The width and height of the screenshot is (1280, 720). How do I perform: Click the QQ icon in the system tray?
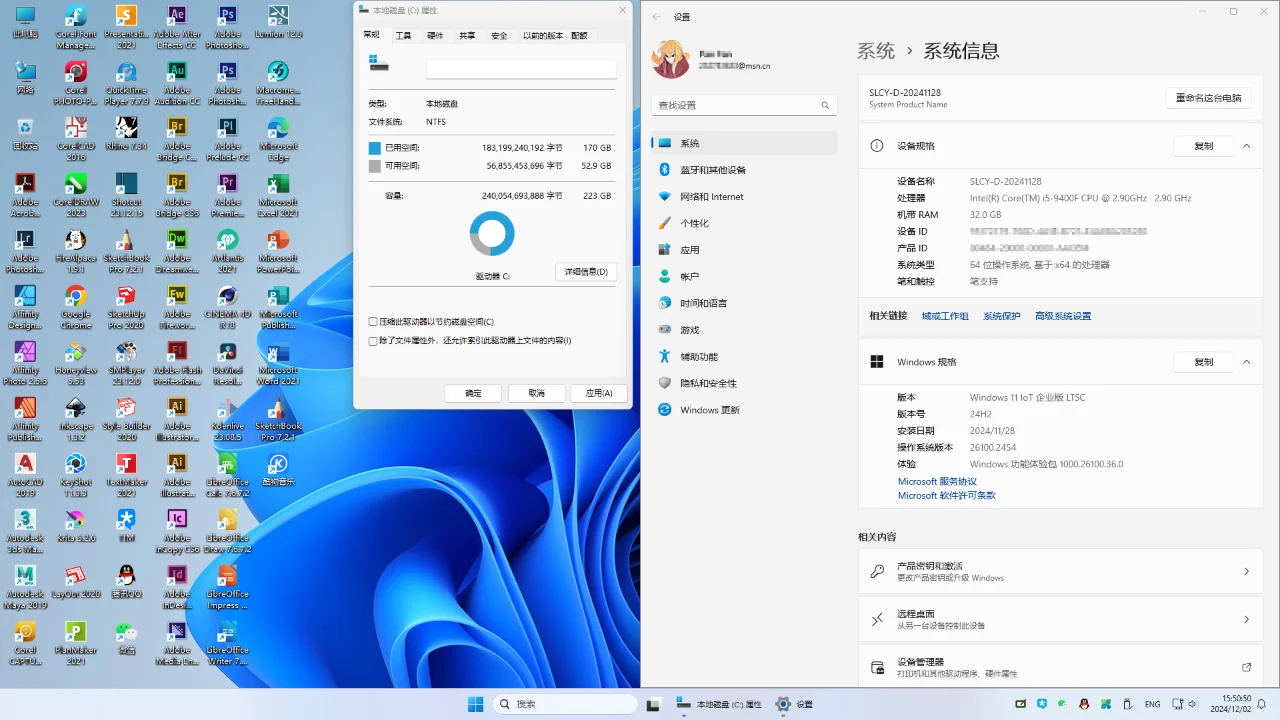pos(1083,704)
